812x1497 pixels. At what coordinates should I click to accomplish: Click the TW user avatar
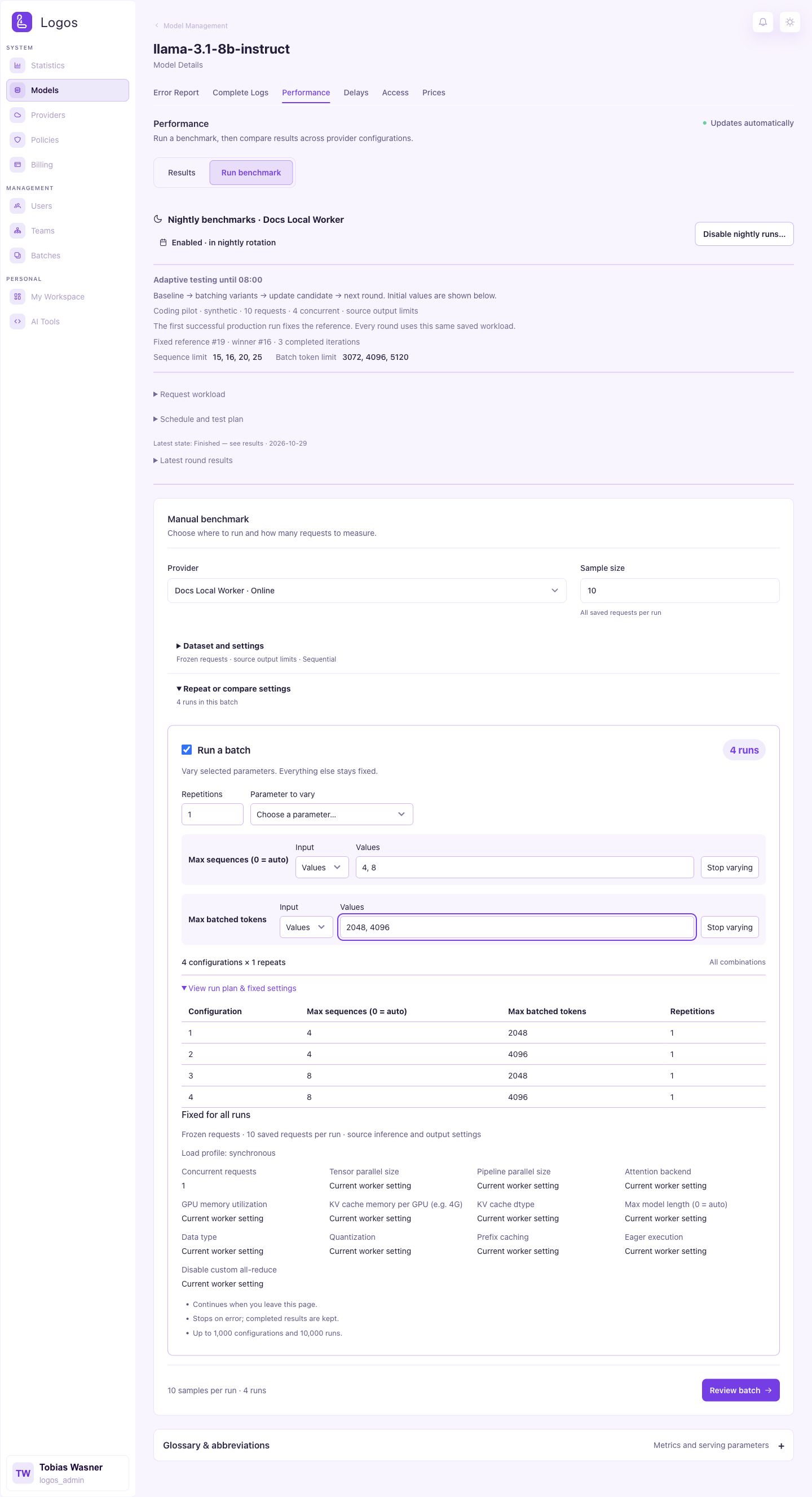23,1473
